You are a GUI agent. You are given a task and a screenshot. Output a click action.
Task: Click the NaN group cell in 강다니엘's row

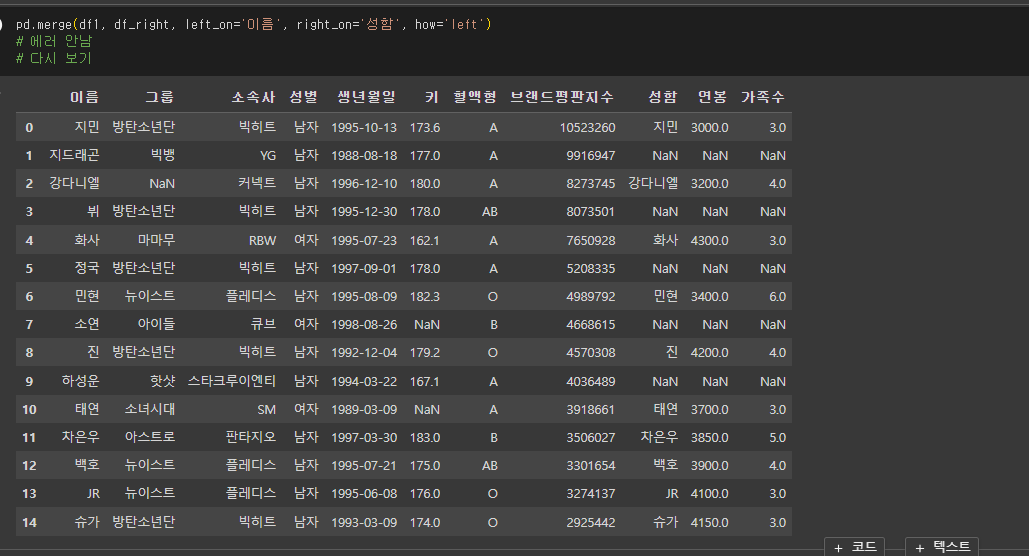(x=162, y=184)
